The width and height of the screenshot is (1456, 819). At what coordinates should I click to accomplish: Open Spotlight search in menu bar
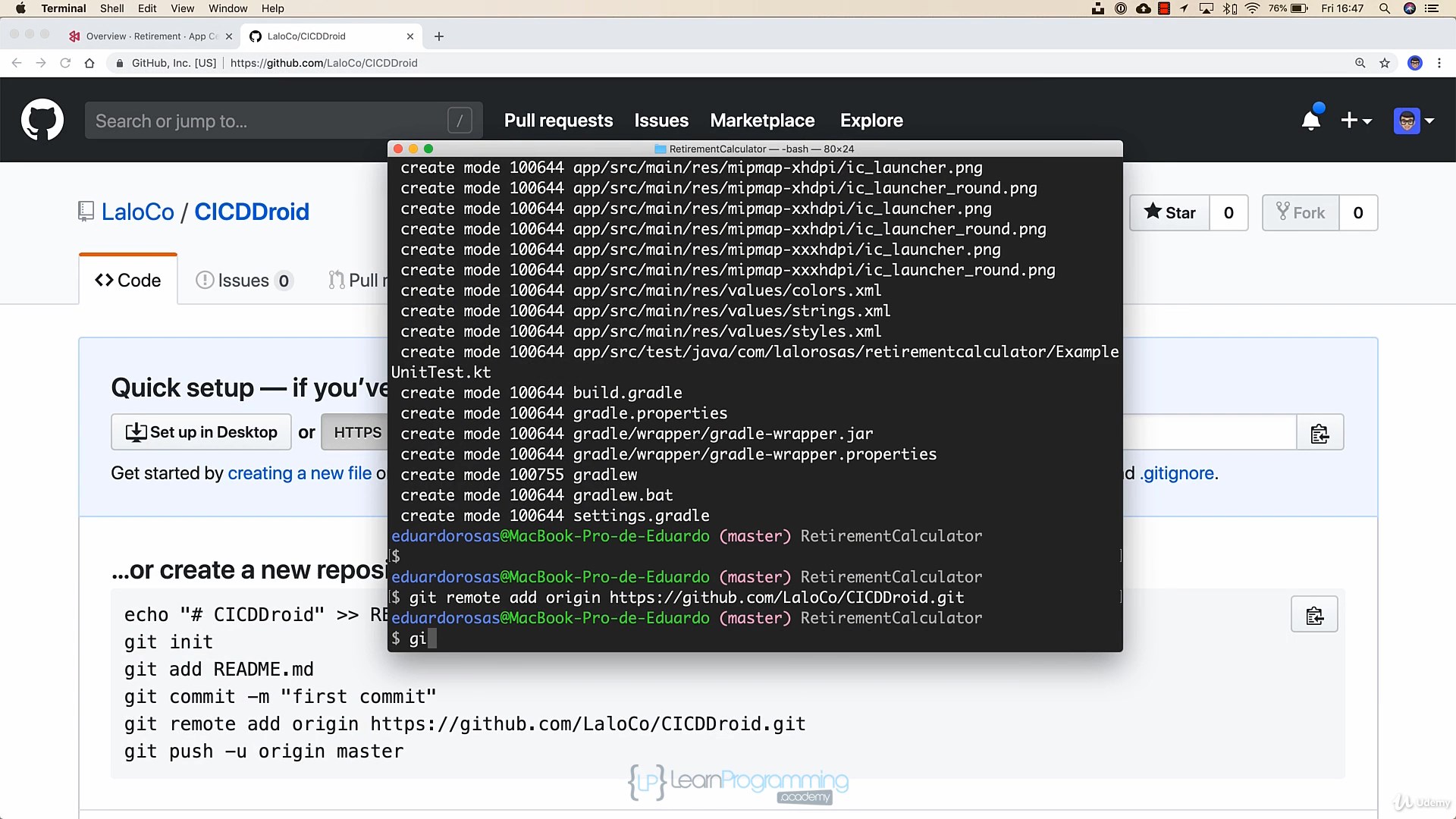[x=1385, y=8]
